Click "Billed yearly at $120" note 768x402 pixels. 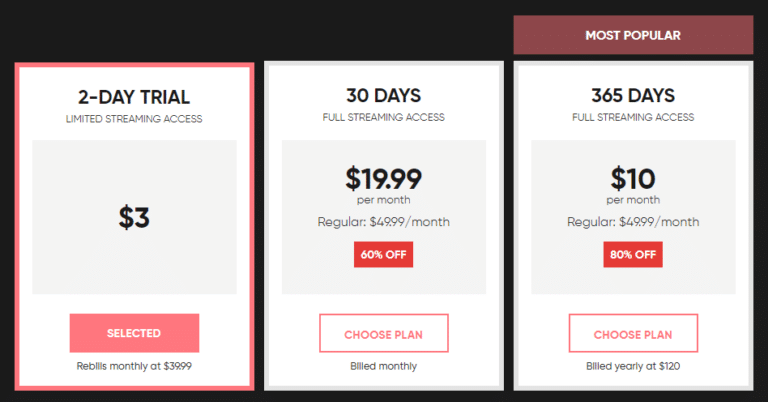pos(633,366)
